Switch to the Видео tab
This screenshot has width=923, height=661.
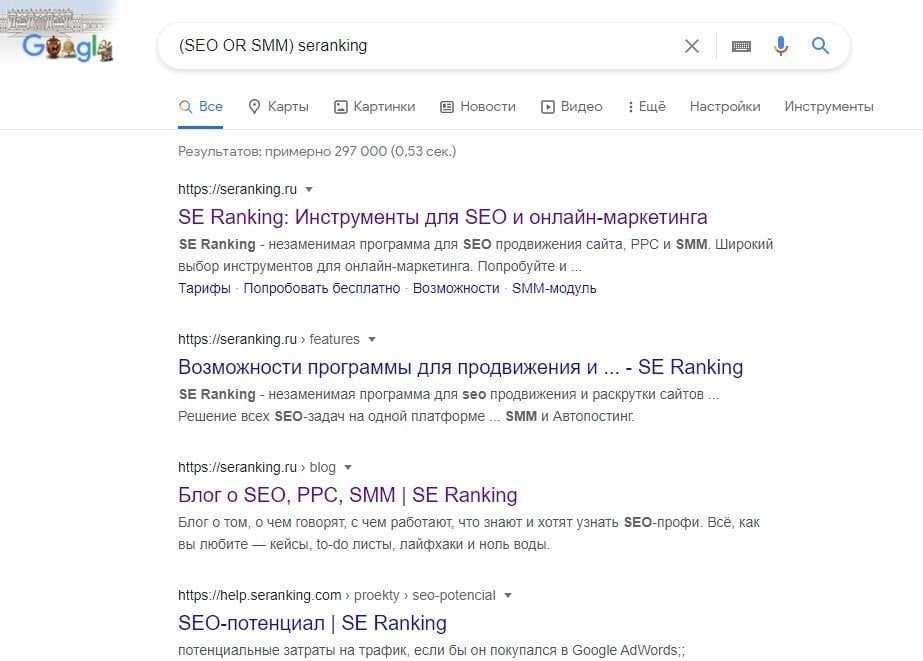(x=572, y=106)
